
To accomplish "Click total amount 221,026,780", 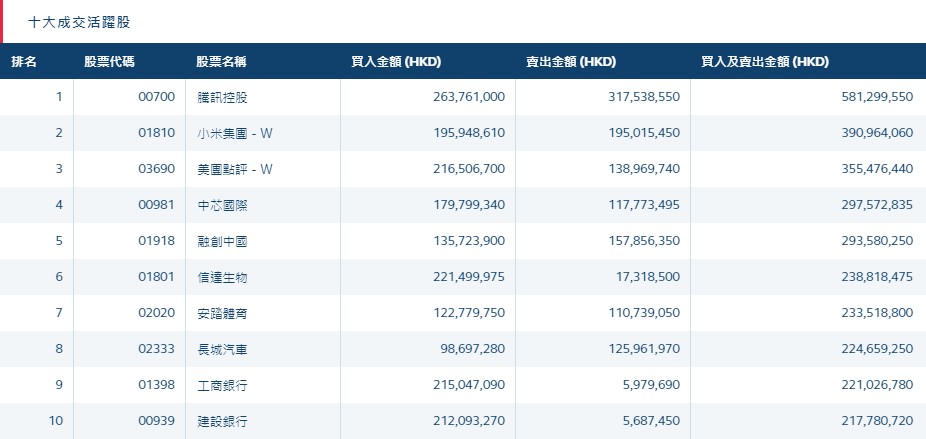I will (x=877, y=385).
